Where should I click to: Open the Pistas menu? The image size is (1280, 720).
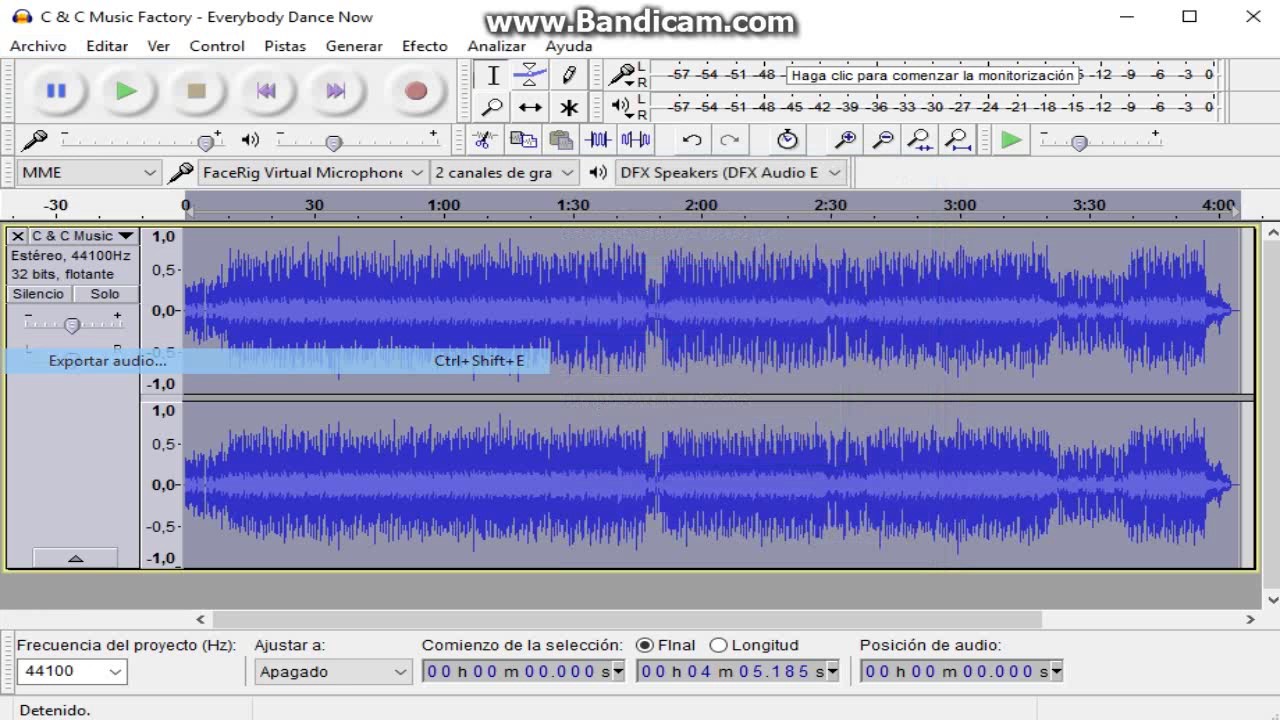pyautogui.click(x=285, y=46)
